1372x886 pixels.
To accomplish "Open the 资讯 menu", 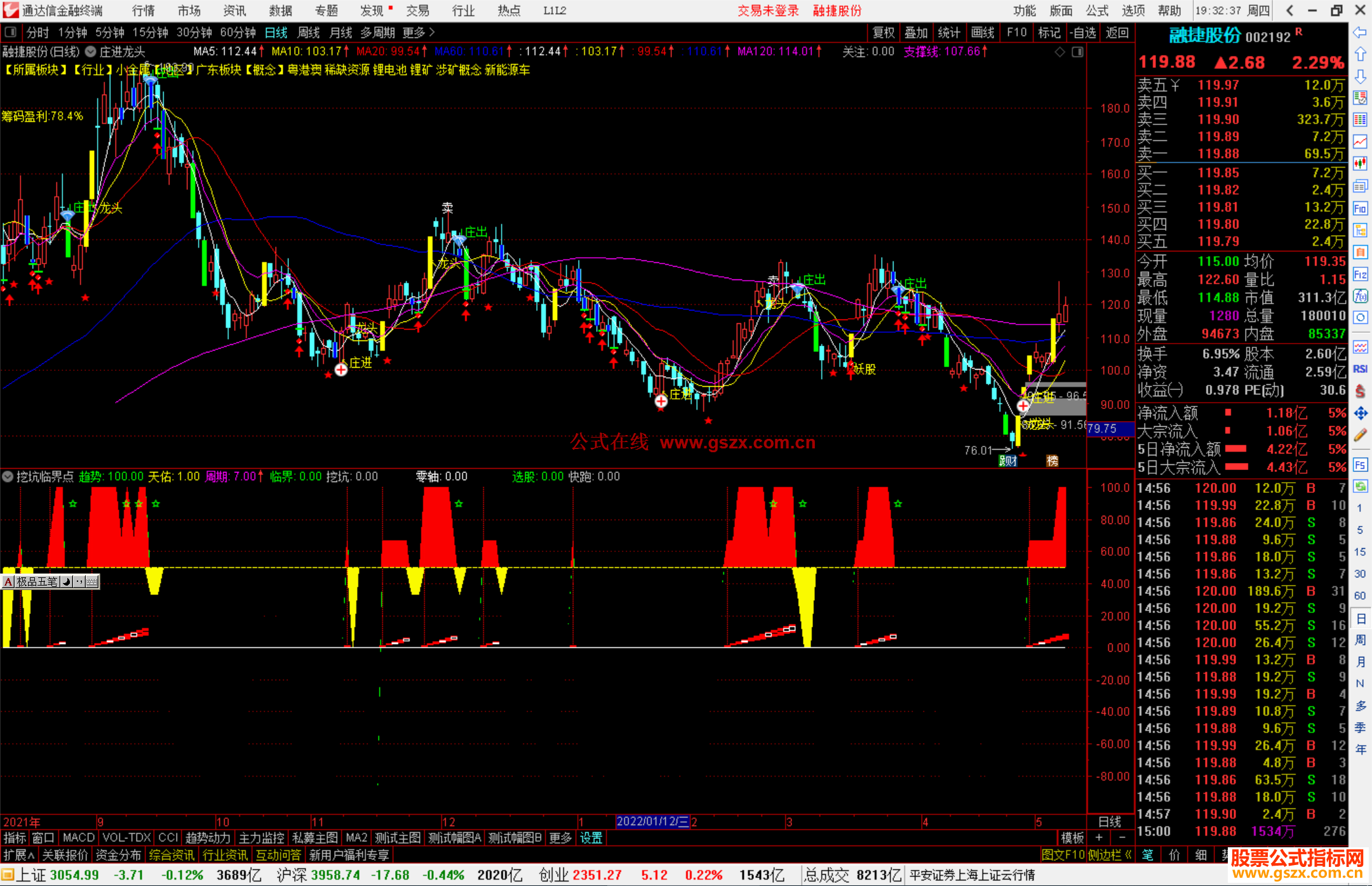I will [x=234, y=10].
